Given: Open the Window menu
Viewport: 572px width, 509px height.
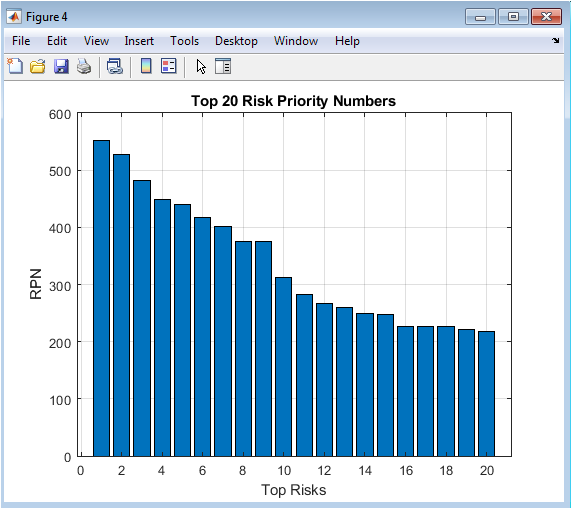Looking at the screenshot, I should [296, 41].
